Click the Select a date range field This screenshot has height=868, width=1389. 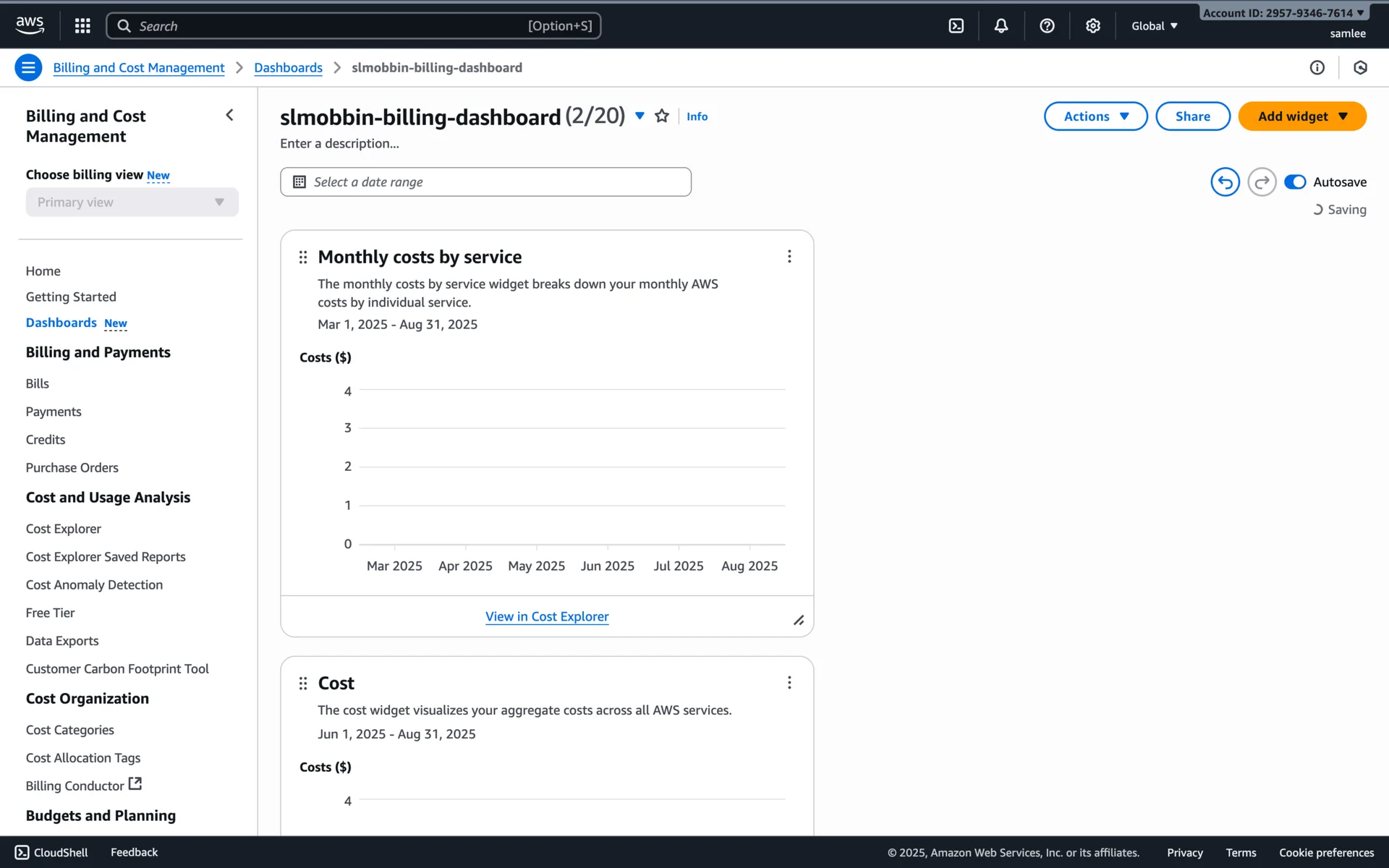(485, 182)
